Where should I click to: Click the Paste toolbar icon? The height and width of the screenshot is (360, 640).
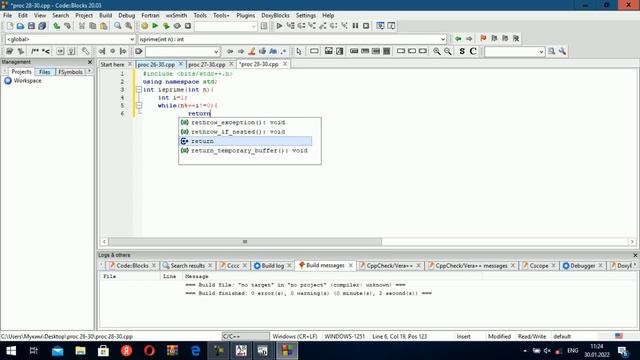click(x=104, y=26)
